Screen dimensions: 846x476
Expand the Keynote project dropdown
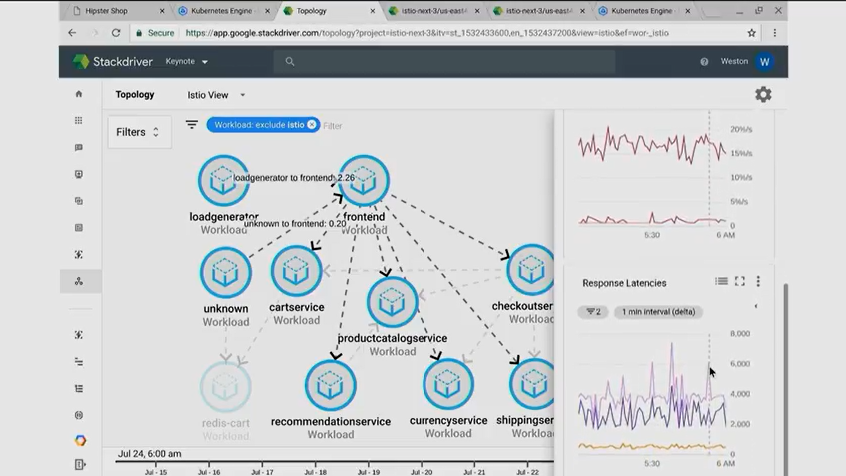click(x=187, y=62)
